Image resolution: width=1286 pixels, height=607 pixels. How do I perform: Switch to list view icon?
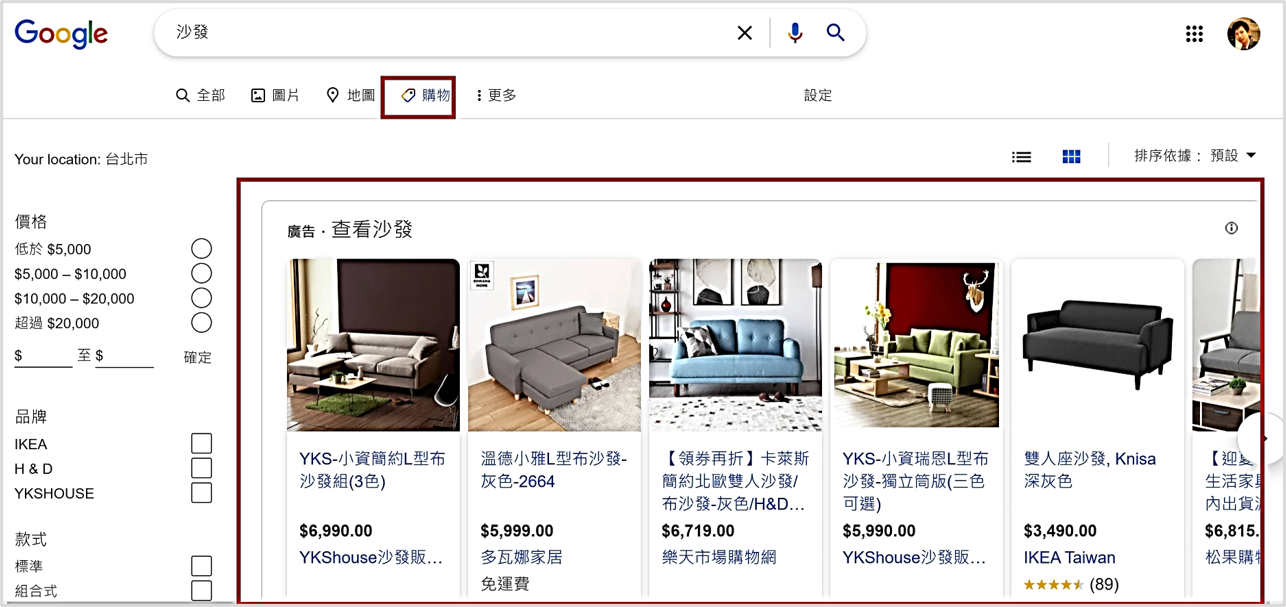pyautogui.click(x=1021, y=157)
